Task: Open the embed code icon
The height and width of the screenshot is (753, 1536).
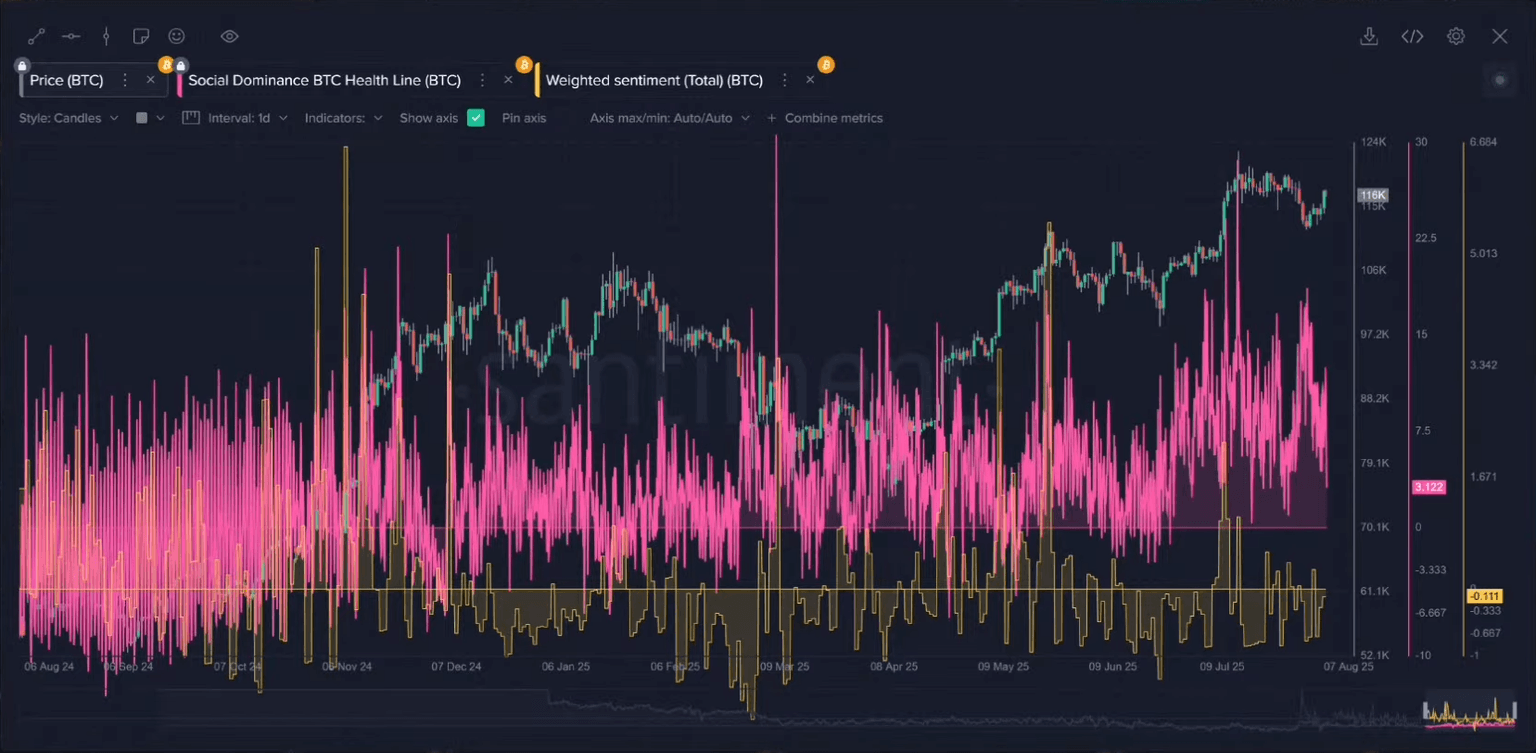Action: 1412,37
